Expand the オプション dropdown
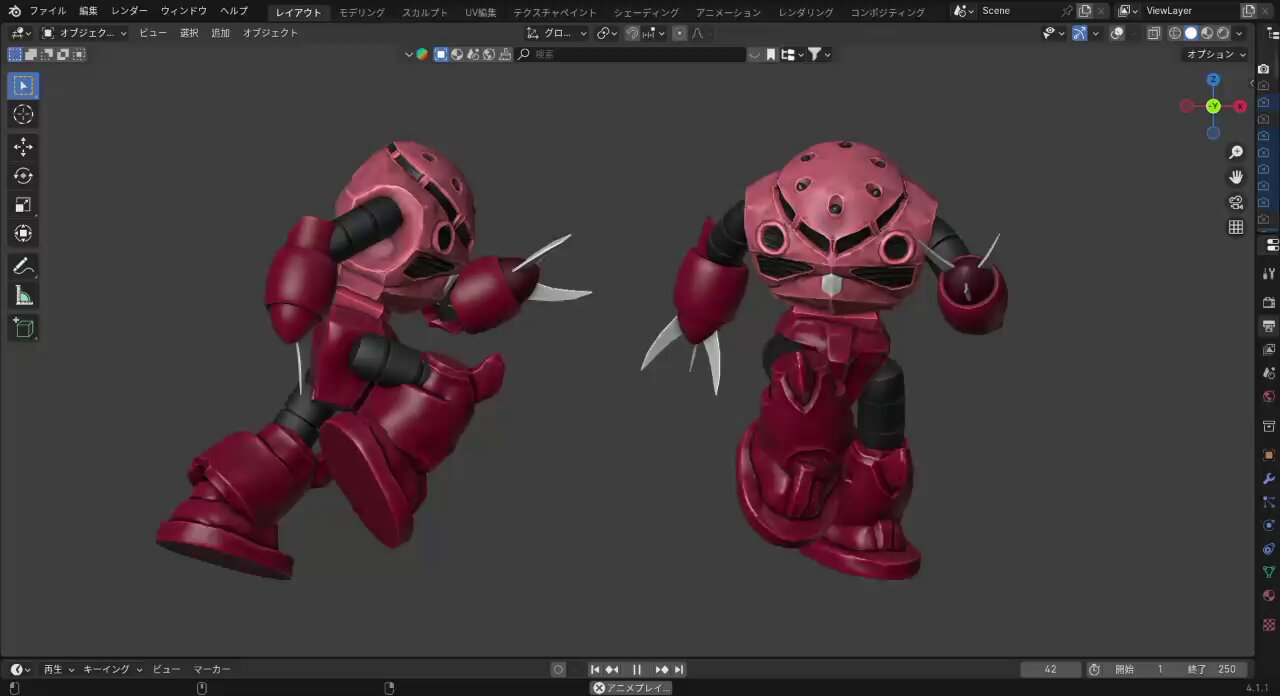Image resolution: width=1280 pixels, height=696 pixels. point(1216,54)
